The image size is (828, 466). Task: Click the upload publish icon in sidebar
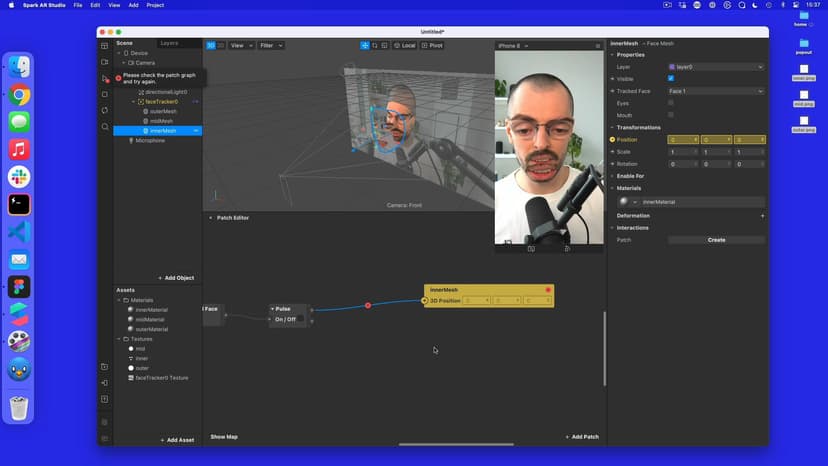105,399
